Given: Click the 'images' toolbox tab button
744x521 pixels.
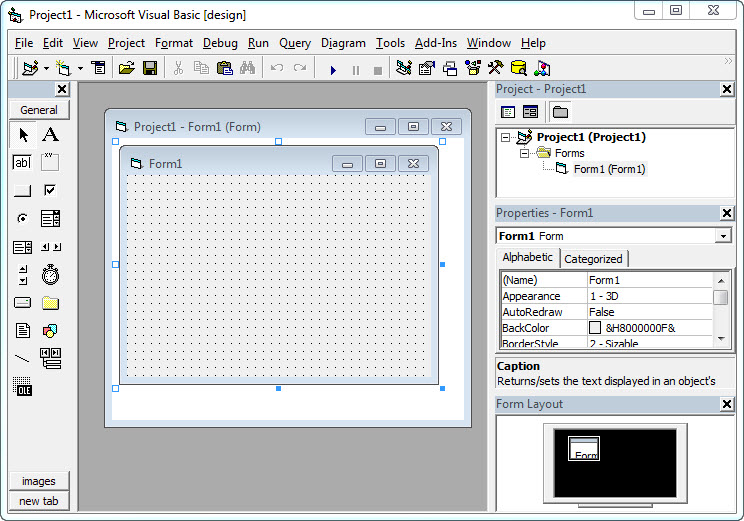Looking at the screenshot, I should tap(39, 481).
